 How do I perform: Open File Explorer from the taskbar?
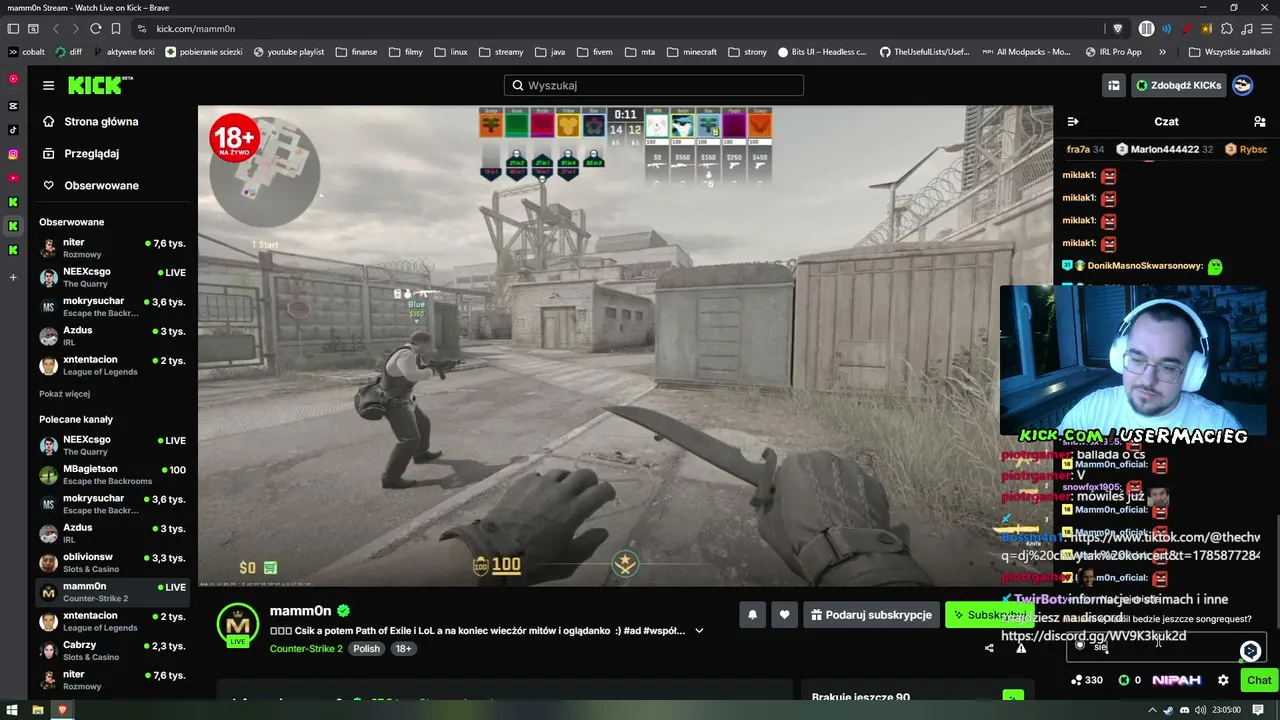37,710
